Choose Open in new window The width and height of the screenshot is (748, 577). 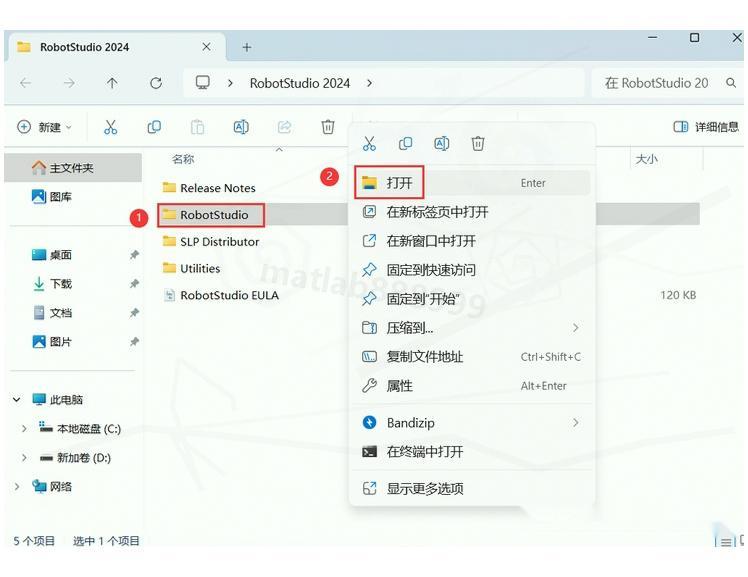click(x=472, y=241)
